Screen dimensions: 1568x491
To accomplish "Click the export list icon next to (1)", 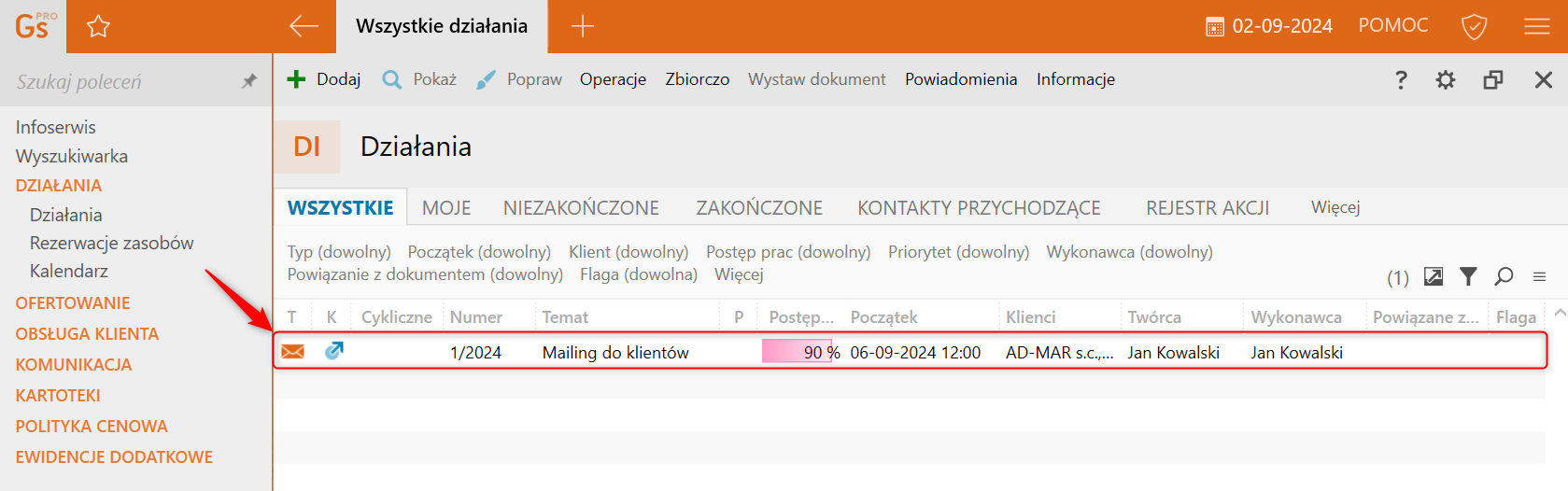I will point(1434,276).
